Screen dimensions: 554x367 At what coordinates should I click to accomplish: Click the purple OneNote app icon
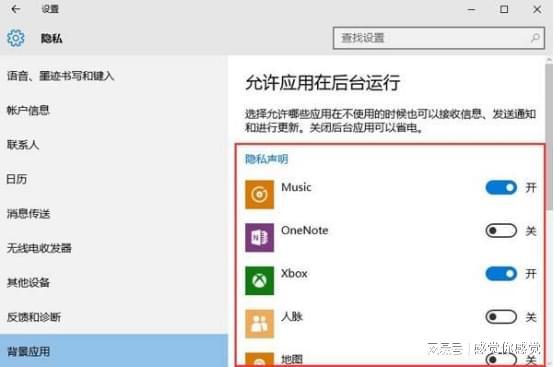tap(259, 237)
